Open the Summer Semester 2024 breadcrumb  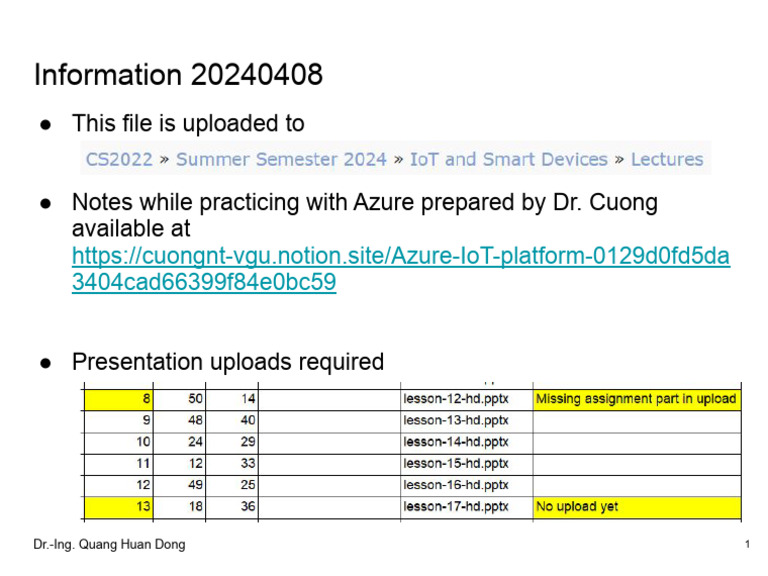tap(281, 159)
